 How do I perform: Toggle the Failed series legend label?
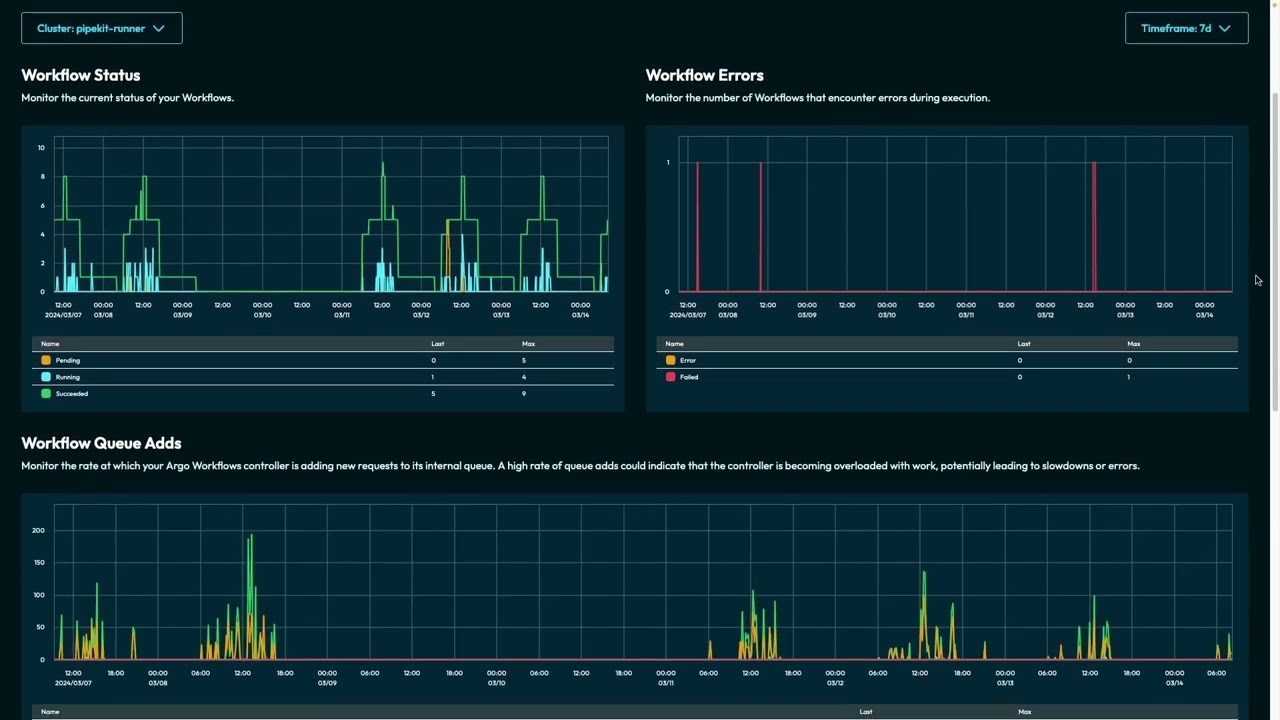689,377
